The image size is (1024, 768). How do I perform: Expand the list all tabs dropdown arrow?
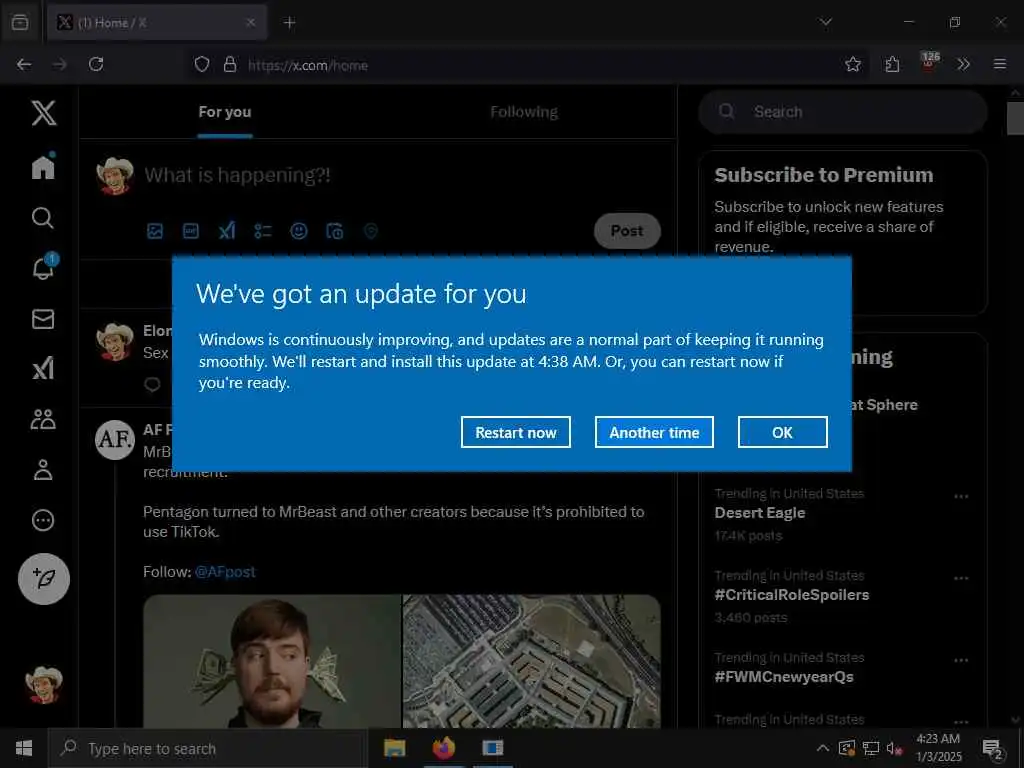click(x=826, y=22)
